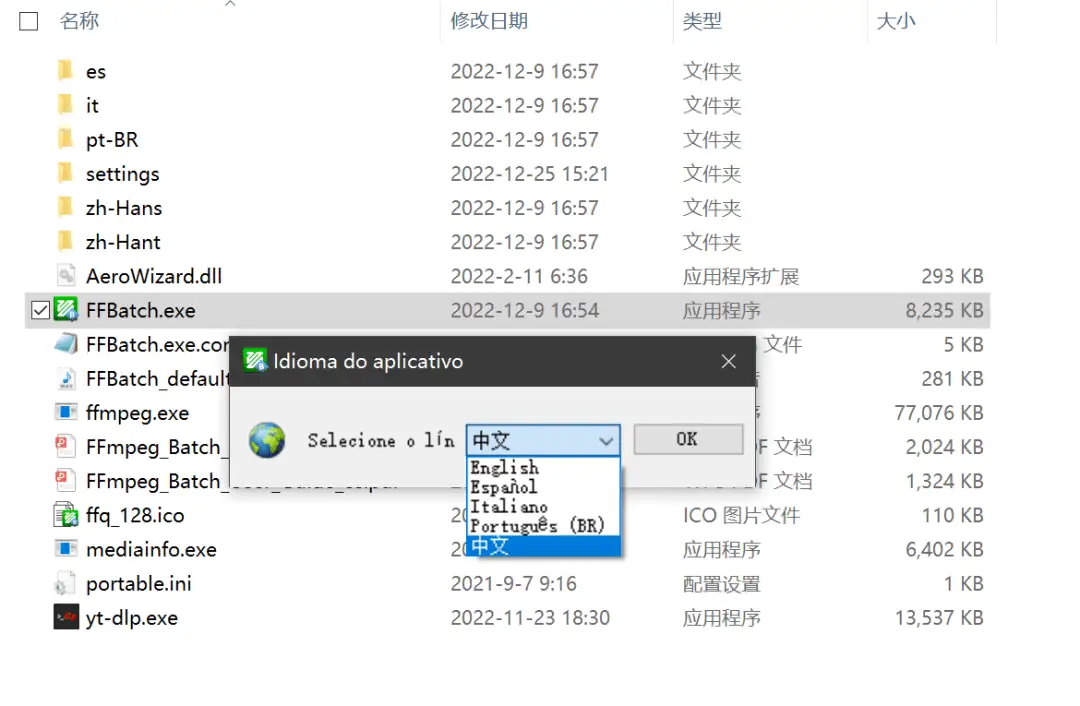This screenshot has width=1080, height=706.
Task: Click the 修改日期 column header
Action: pyautogui.click(x=488, y=20)
